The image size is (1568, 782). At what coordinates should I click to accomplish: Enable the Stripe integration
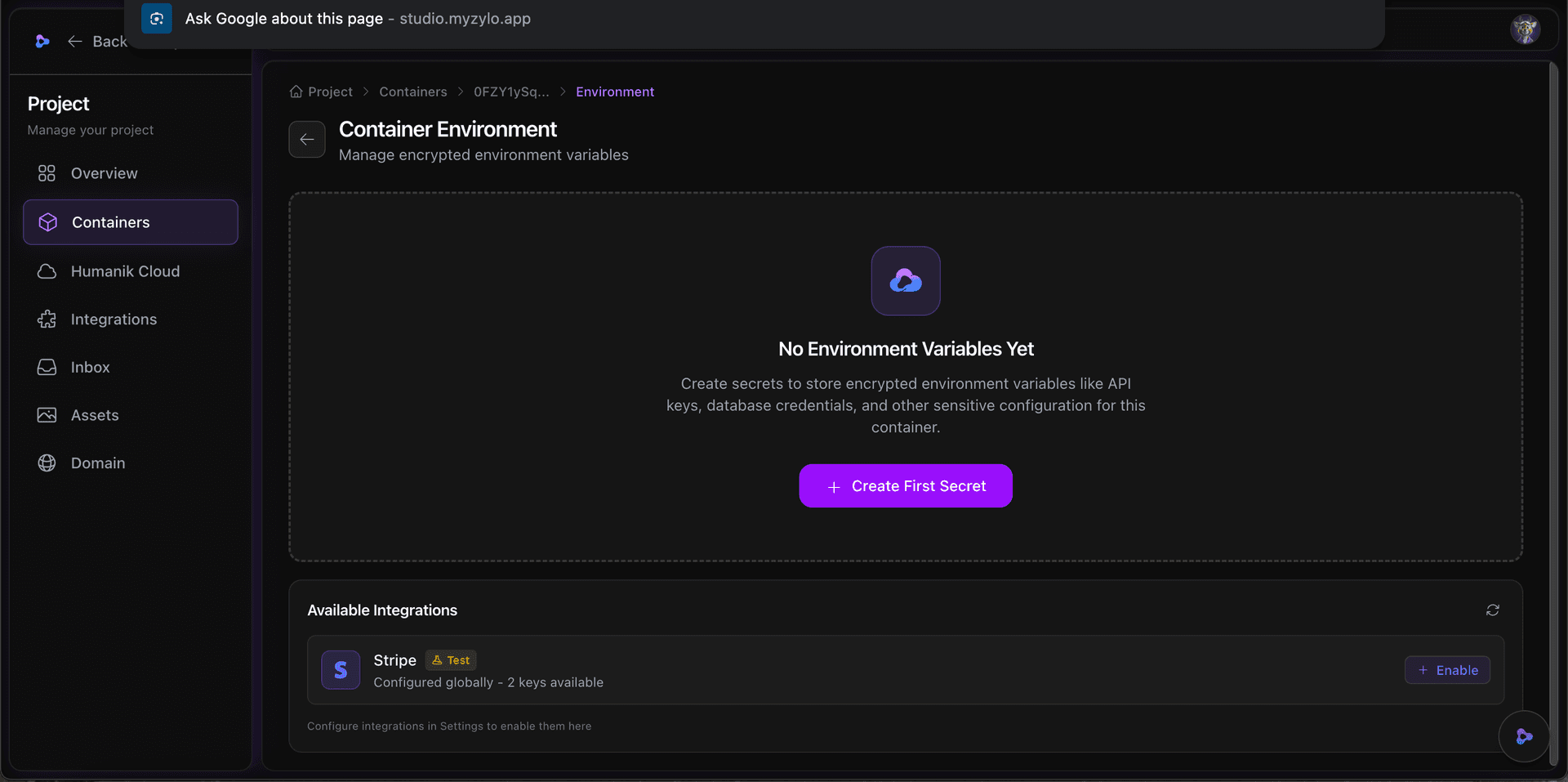click(1446, 670)
